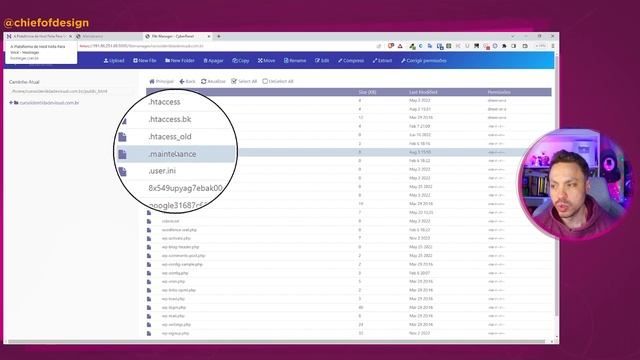Click the Unselect All checkbox option
This screenshot has height=360, width=640.
coord(278,81)
